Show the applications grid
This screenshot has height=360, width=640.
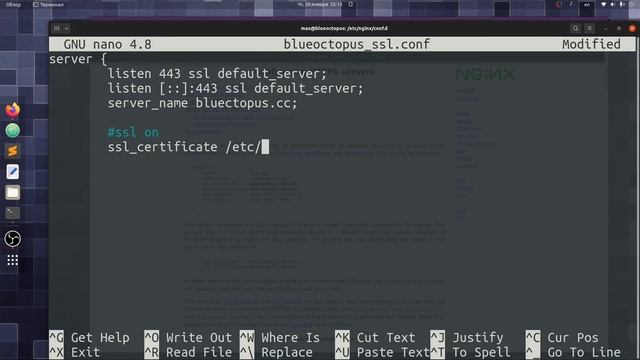tap(13, 260)
